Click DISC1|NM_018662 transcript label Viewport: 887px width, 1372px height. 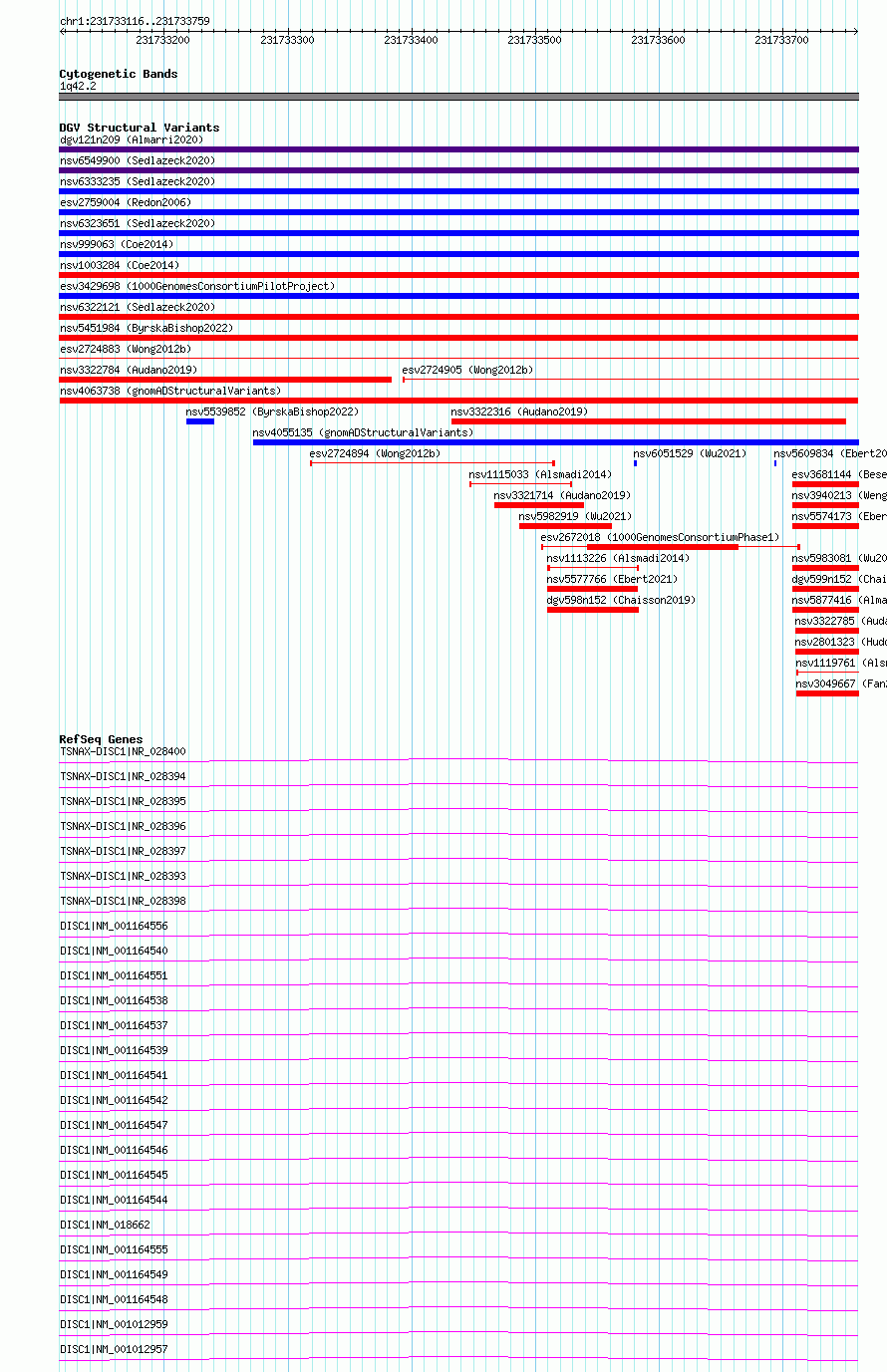[105, 1225]
